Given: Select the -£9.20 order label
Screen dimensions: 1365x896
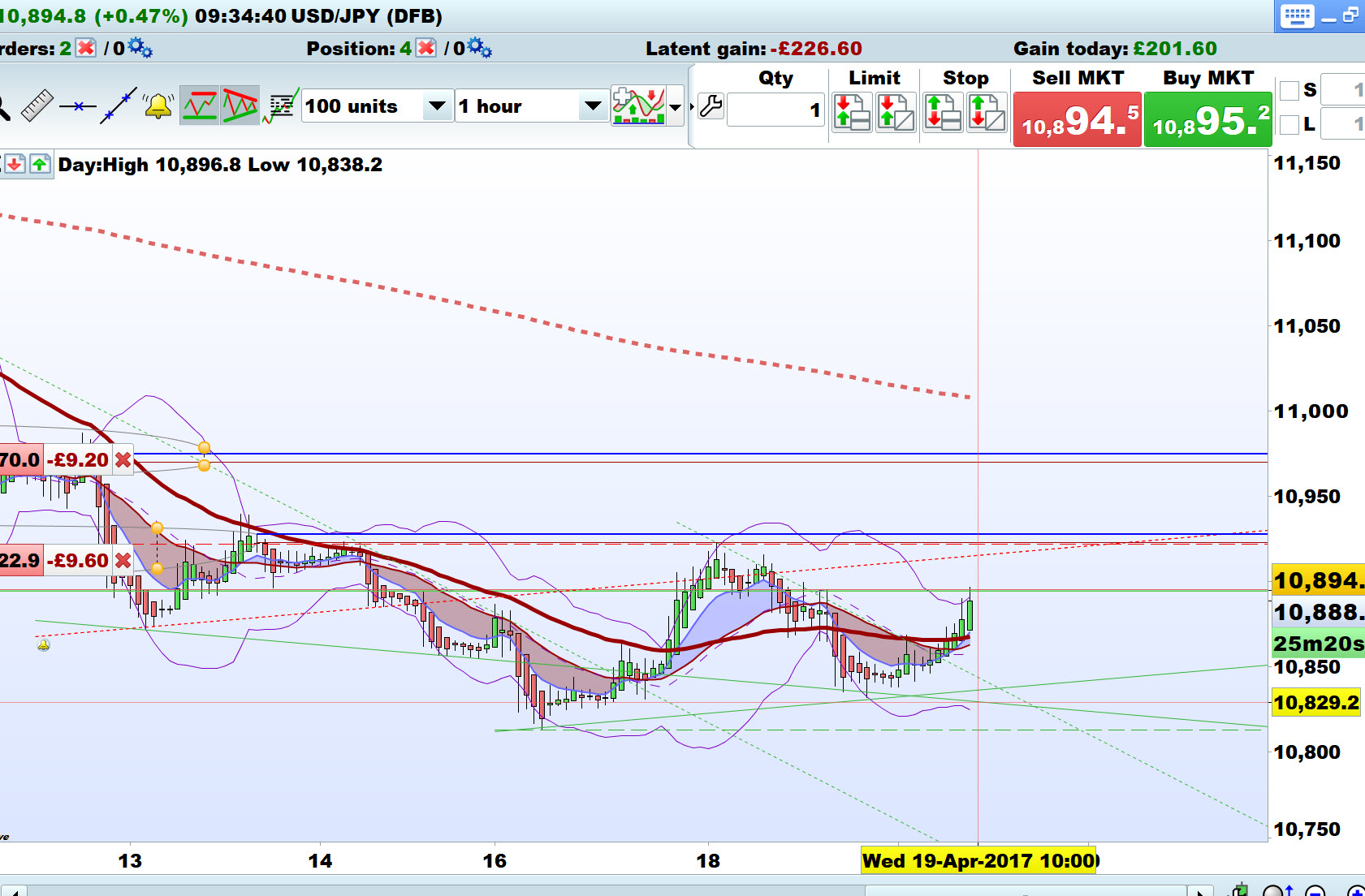Looking at the screenshot, I should tap(78, 460).
